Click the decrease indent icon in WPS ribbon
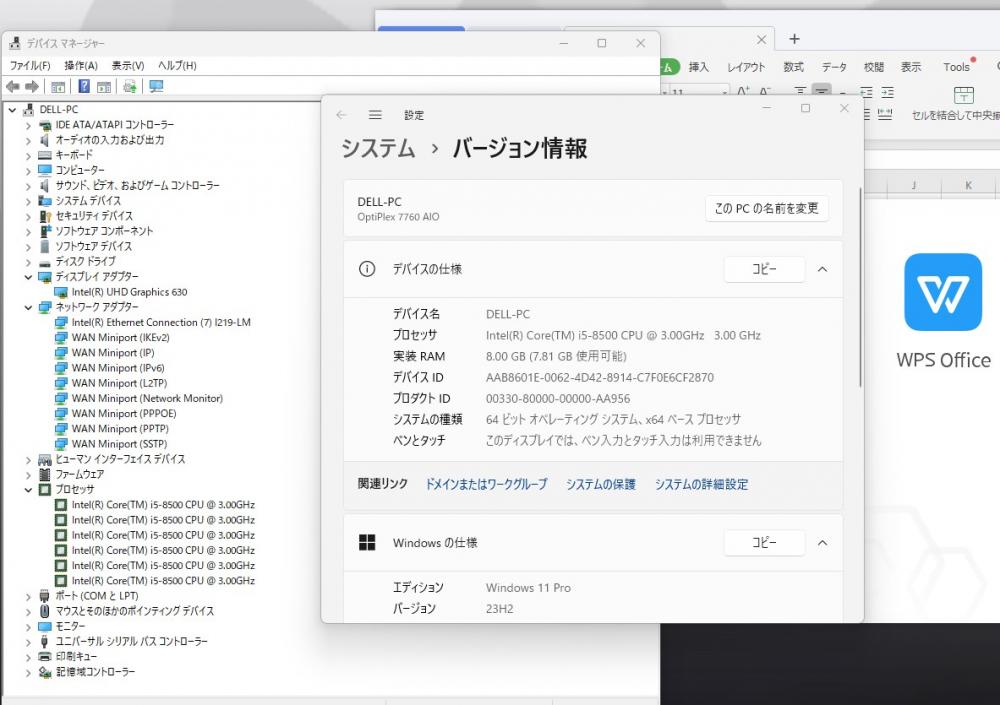Viewport: 1000px width, 705px height. pos(865,92)
